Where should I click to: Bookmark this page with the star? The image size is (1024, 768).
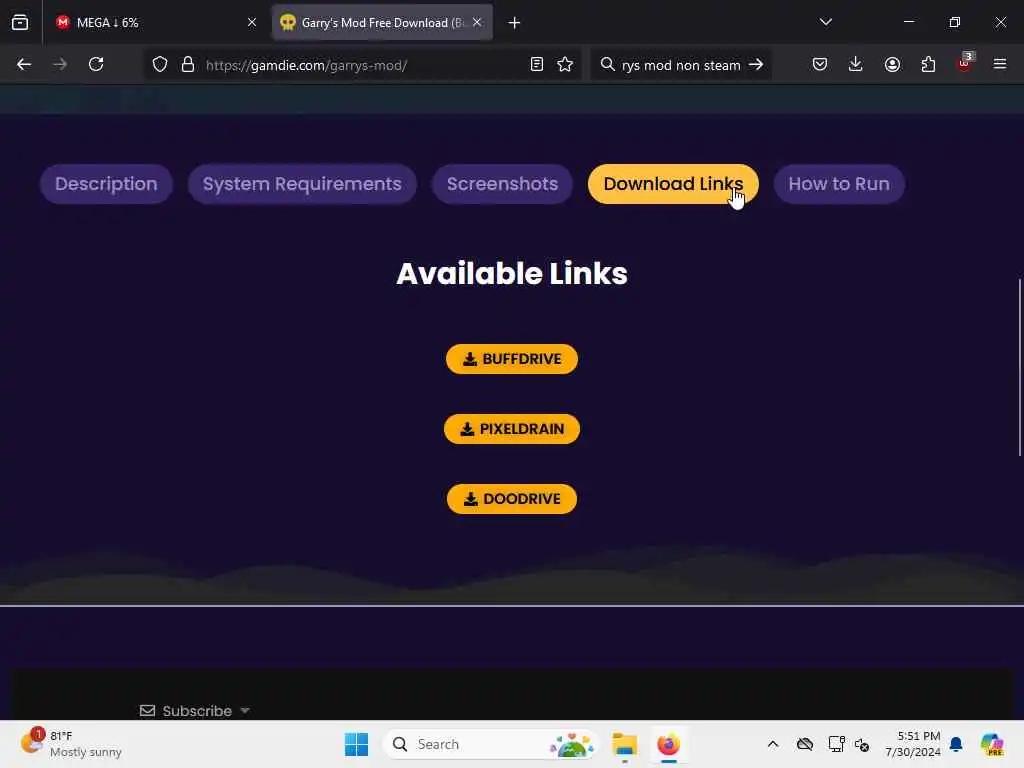click(x=565, y=64)
